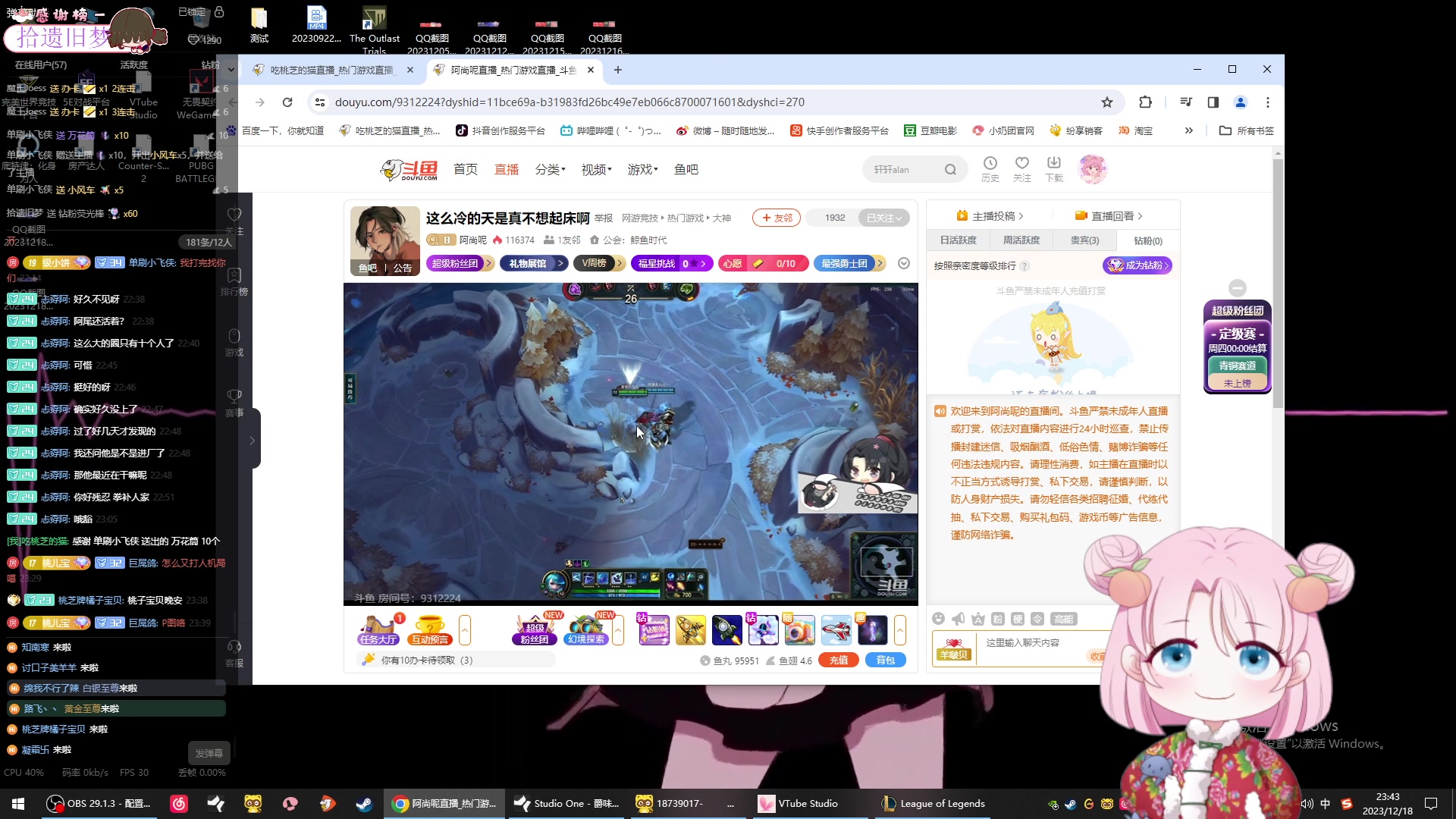
Task: Click the streamer avatar thumbnail
Action: point(384,240)
